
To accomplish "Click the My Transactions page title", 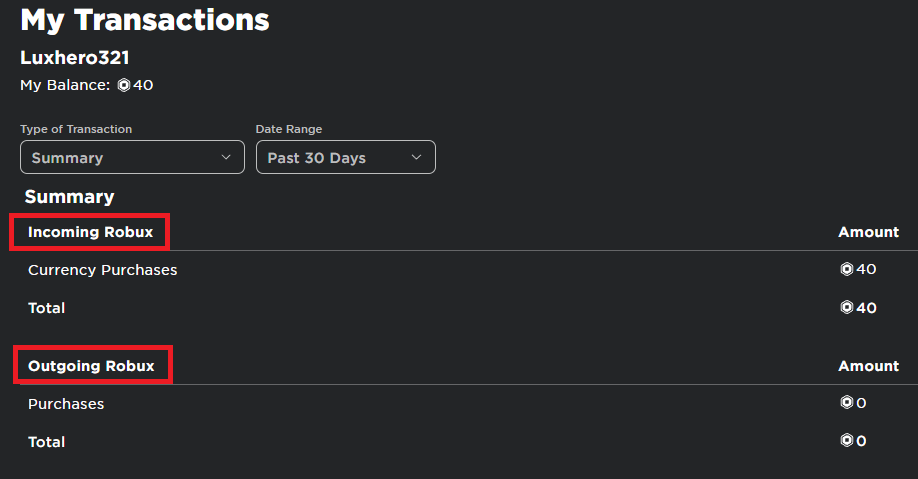I will (x=145, y=19).
